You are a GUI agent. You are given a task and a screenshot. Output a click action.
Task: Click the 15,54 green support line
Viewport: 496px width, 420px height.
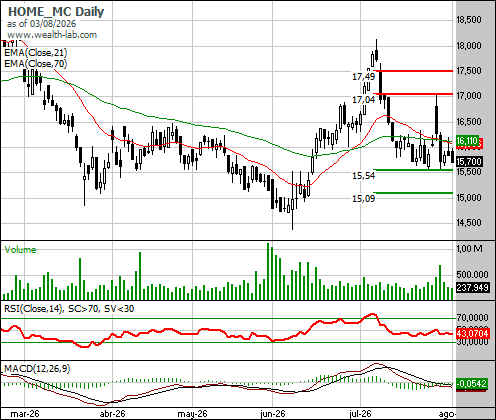click(x=413, y=170)
